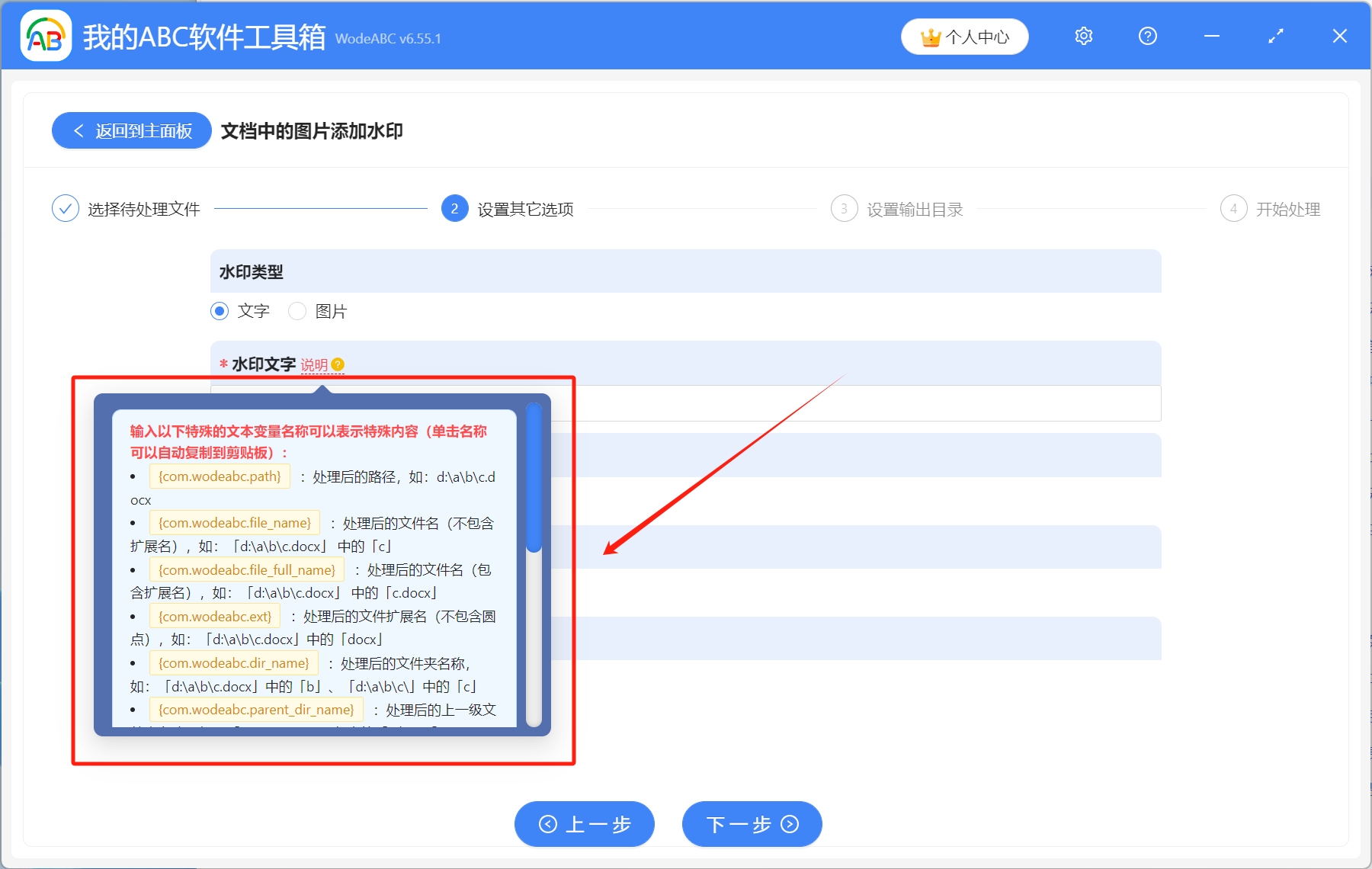The image size is (1372, 869).
Task: Click the help question-mark icon in title bar
Action: click(x=1146, y=36)
